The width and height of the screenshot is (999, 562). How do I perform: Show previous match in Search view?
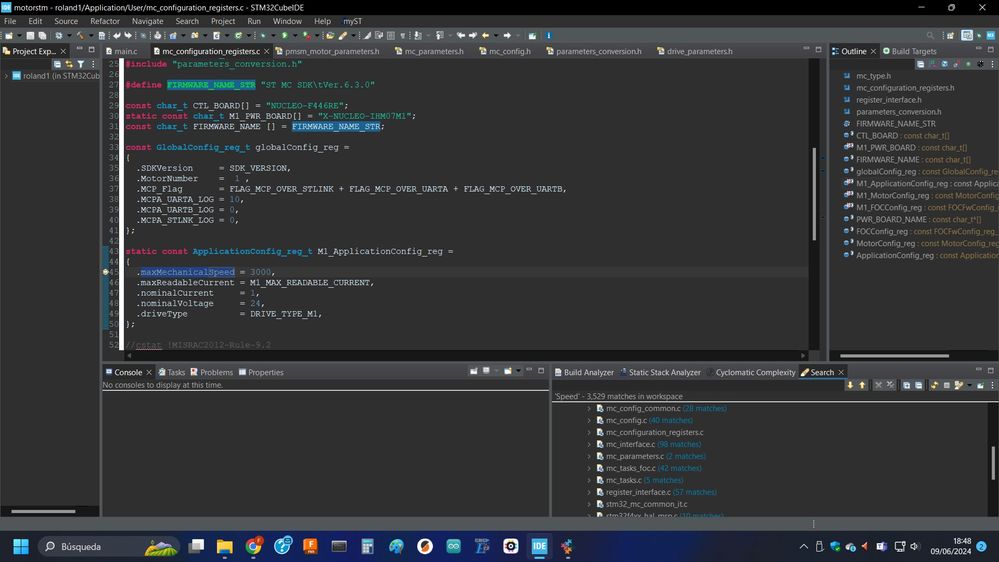click(x=862, y=385)
